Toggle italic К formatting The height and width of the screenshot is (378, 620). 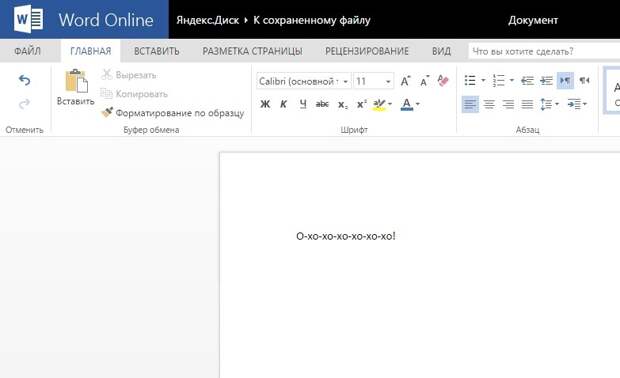pos(284,104)
